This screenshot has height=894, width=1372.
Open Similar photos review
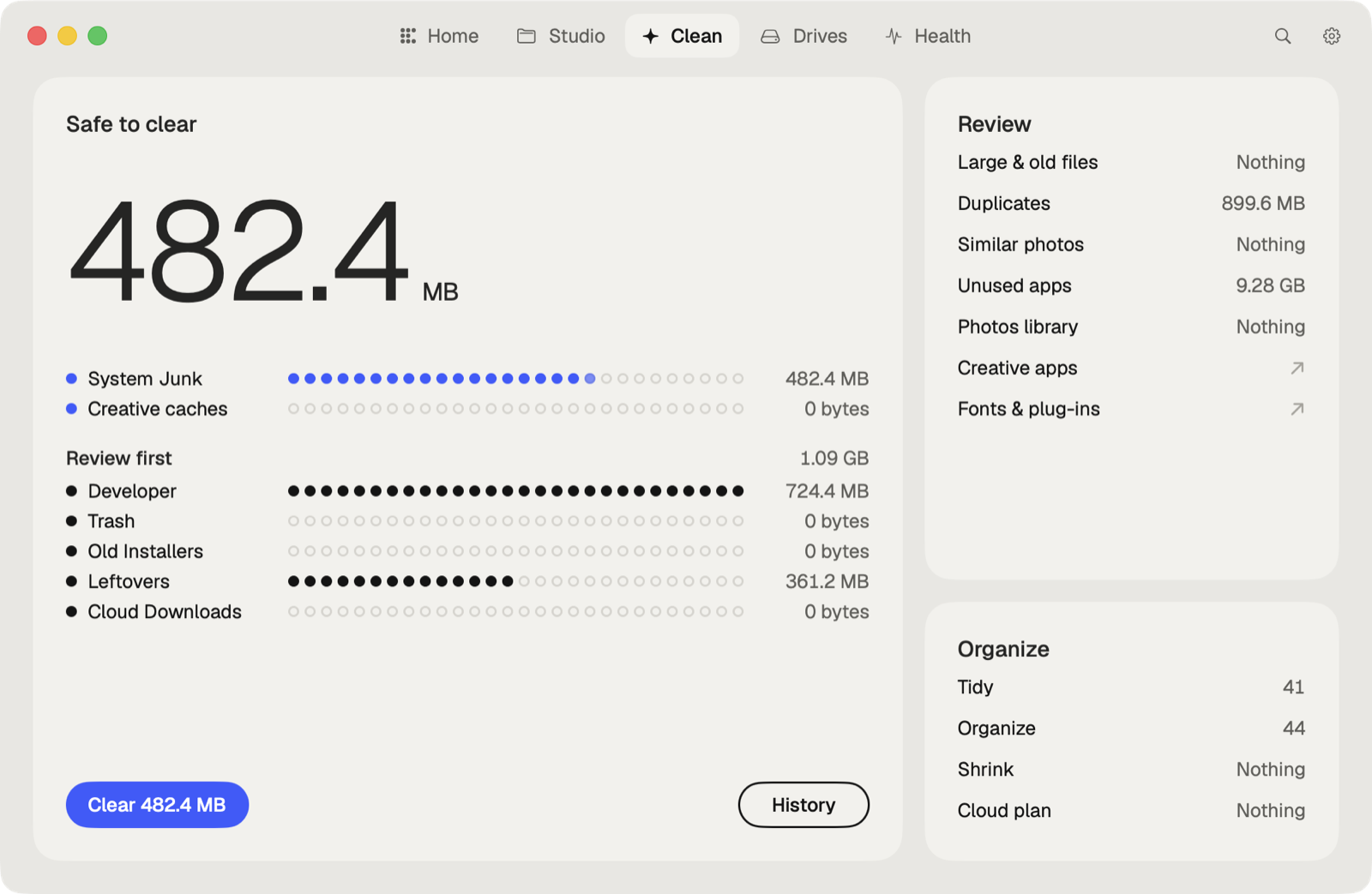[x=1131, y=244]
